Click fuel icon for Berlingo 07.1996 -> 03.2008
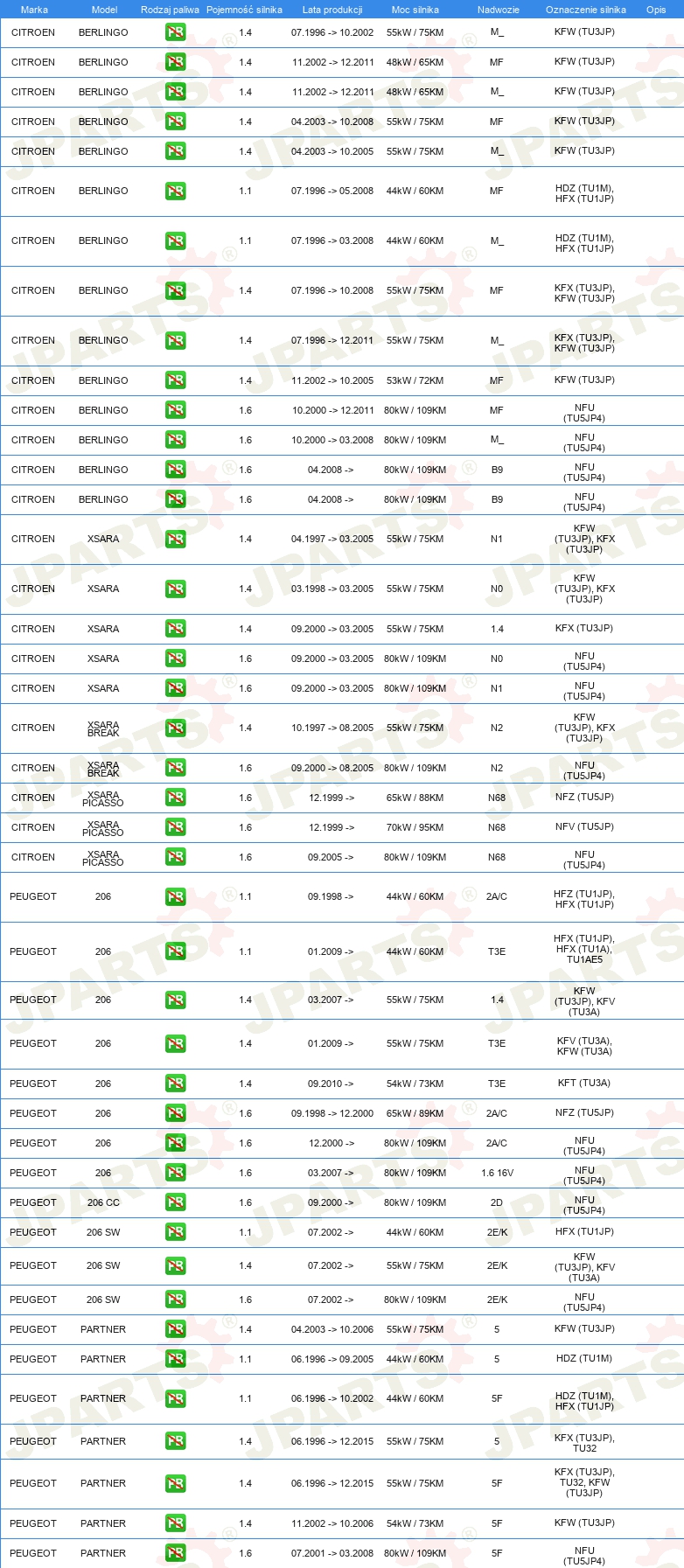 click(176, 240)
